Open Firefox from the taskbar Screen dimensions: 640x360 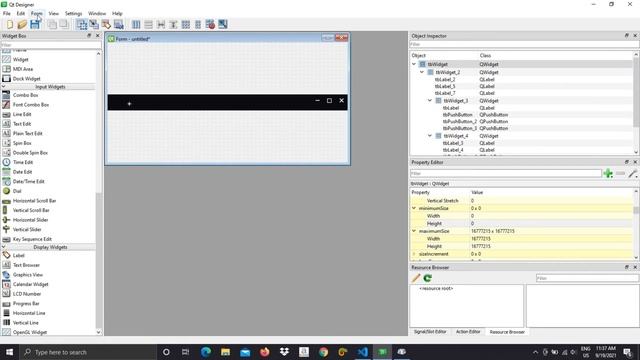click(264, 352)
